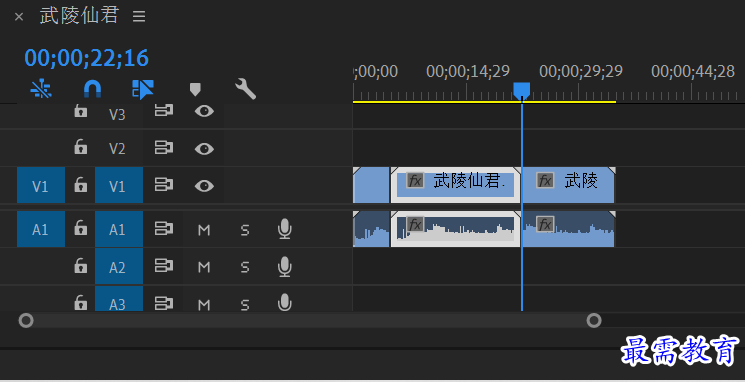Toggle V1 source patching indicator
This screenshot has width=745, height=382.
coord(41,186)
